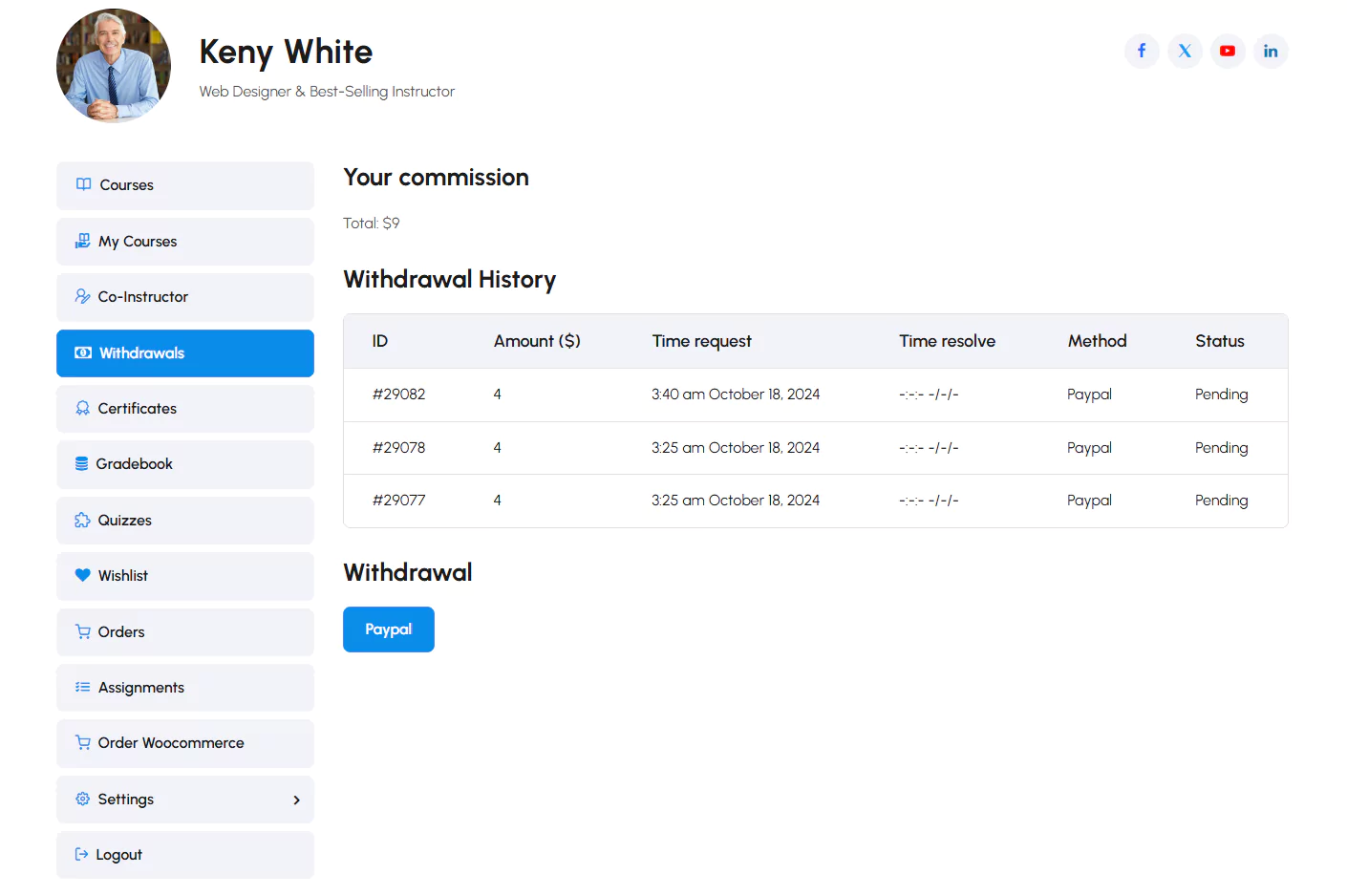Click the Web Designer subtitle text

(x=327, y=92)
